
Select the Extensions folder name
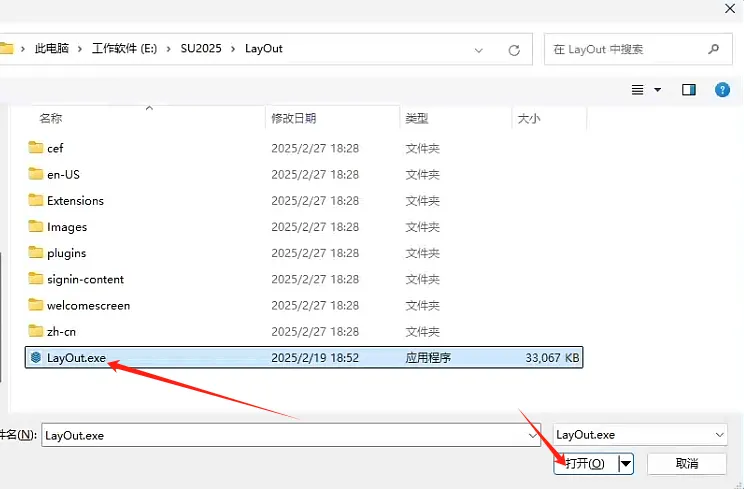pos(75,201)
